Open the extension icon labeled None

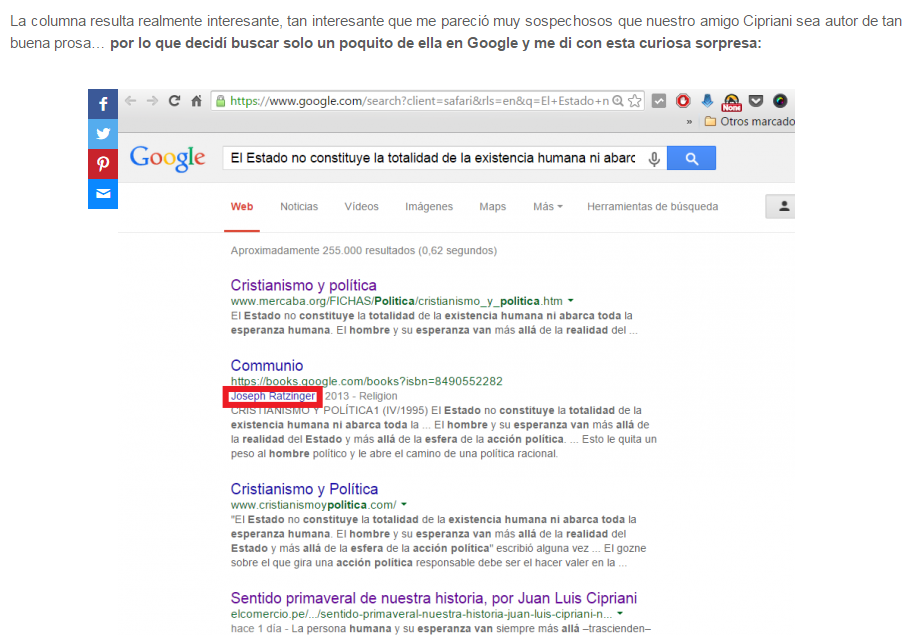[x=731, y=102]
